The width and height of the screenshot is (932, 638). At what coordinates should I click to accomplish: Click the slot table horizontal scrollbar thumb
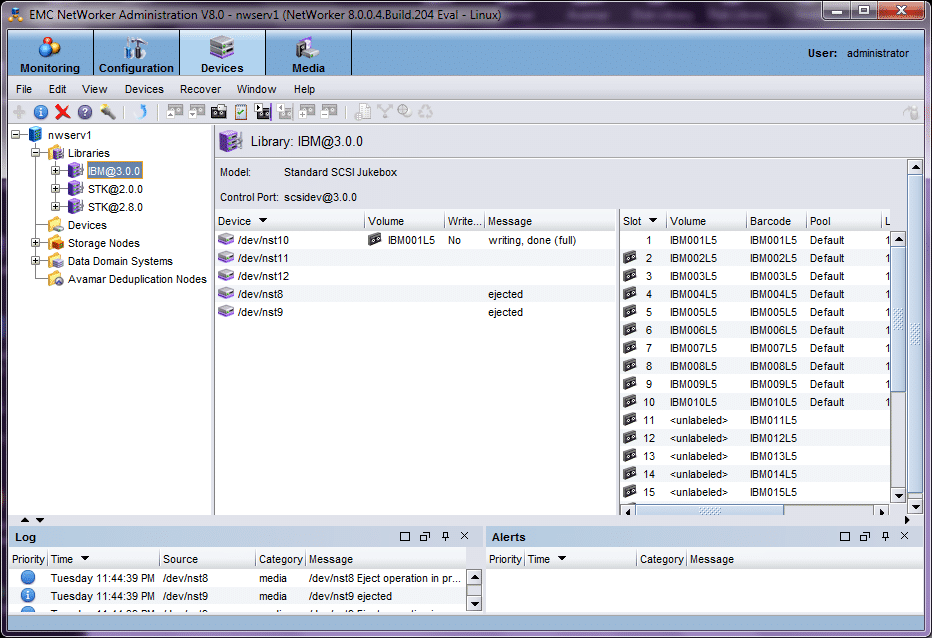pos(710,510)
